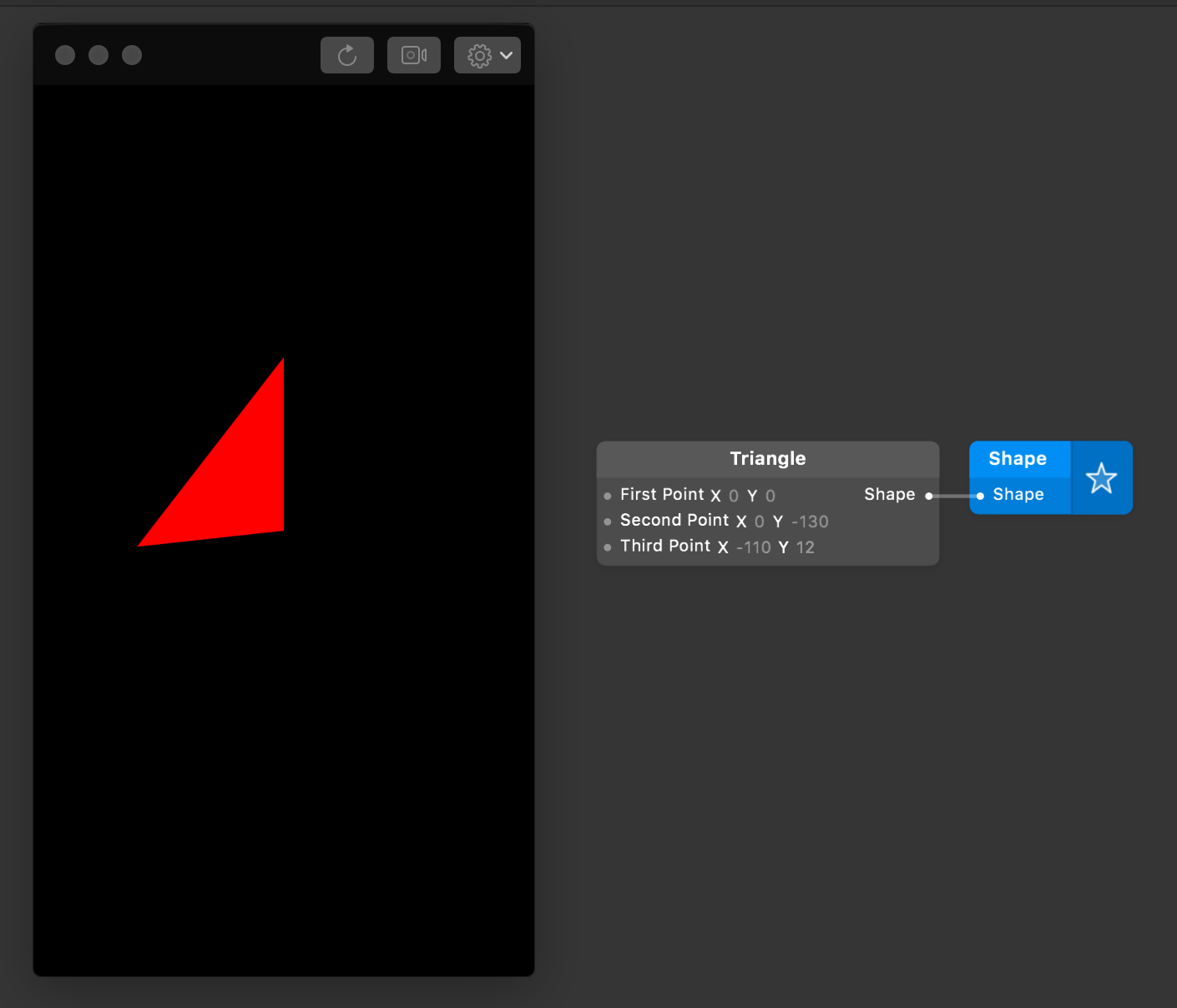Click the First Point label
Viewport: 1177px width, 1008px height.
(x=662, y=495)
